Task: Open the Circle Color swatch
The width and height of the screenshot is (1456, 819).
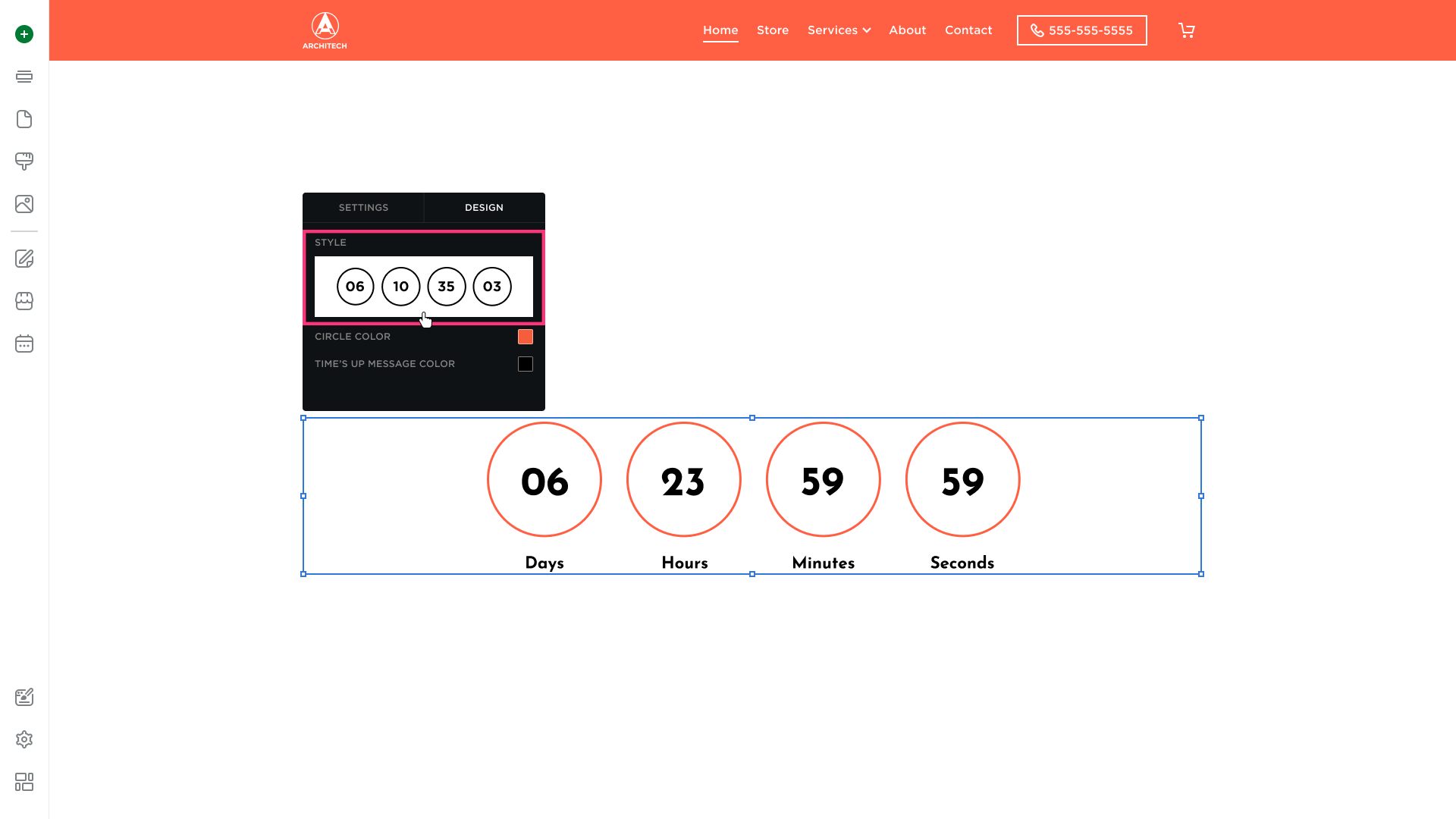Action: [526, 337]
